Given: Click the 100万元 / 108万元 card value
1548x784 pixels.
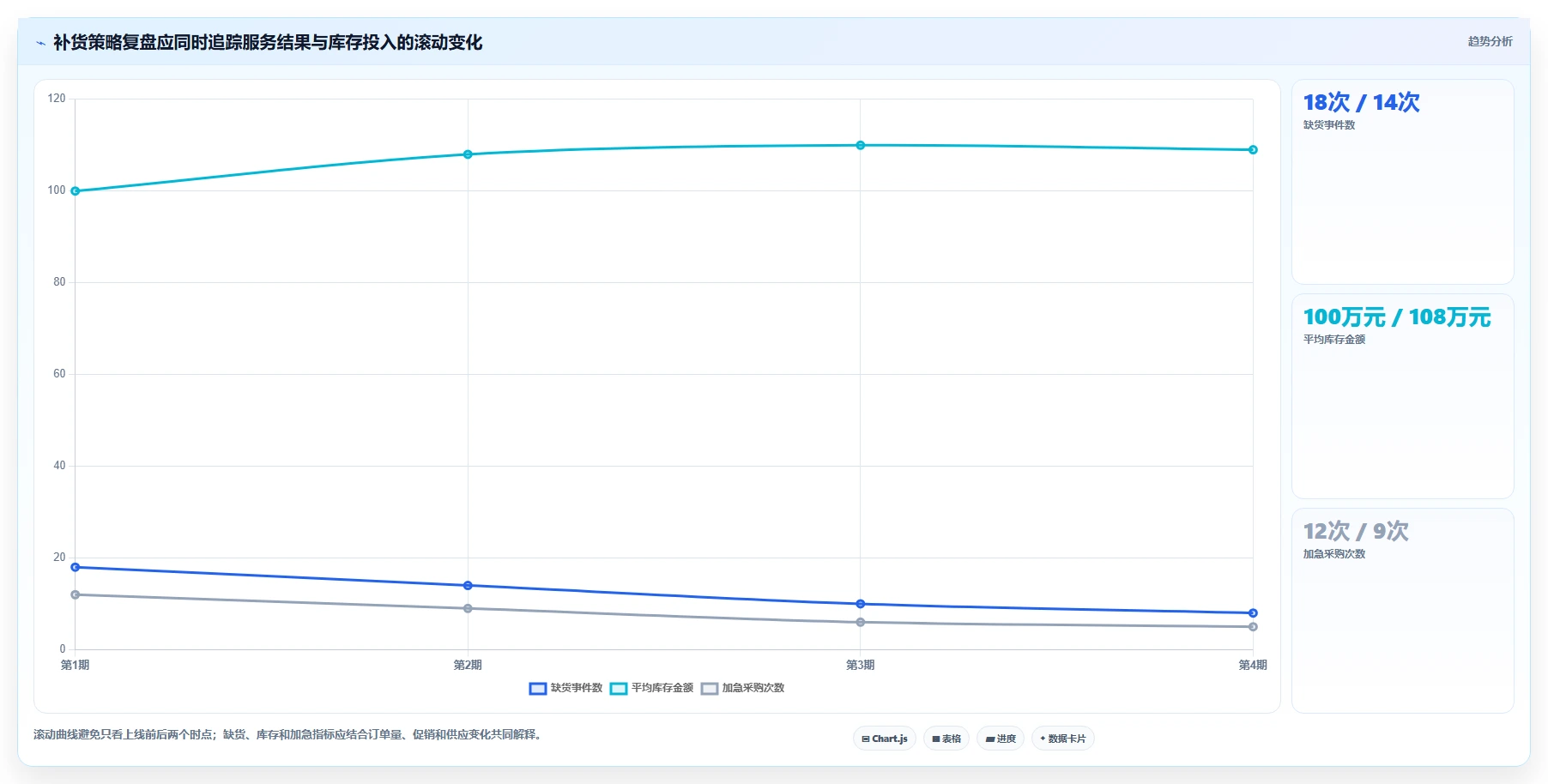Looking at the screenshot, I should click(x=1397, y=317).
